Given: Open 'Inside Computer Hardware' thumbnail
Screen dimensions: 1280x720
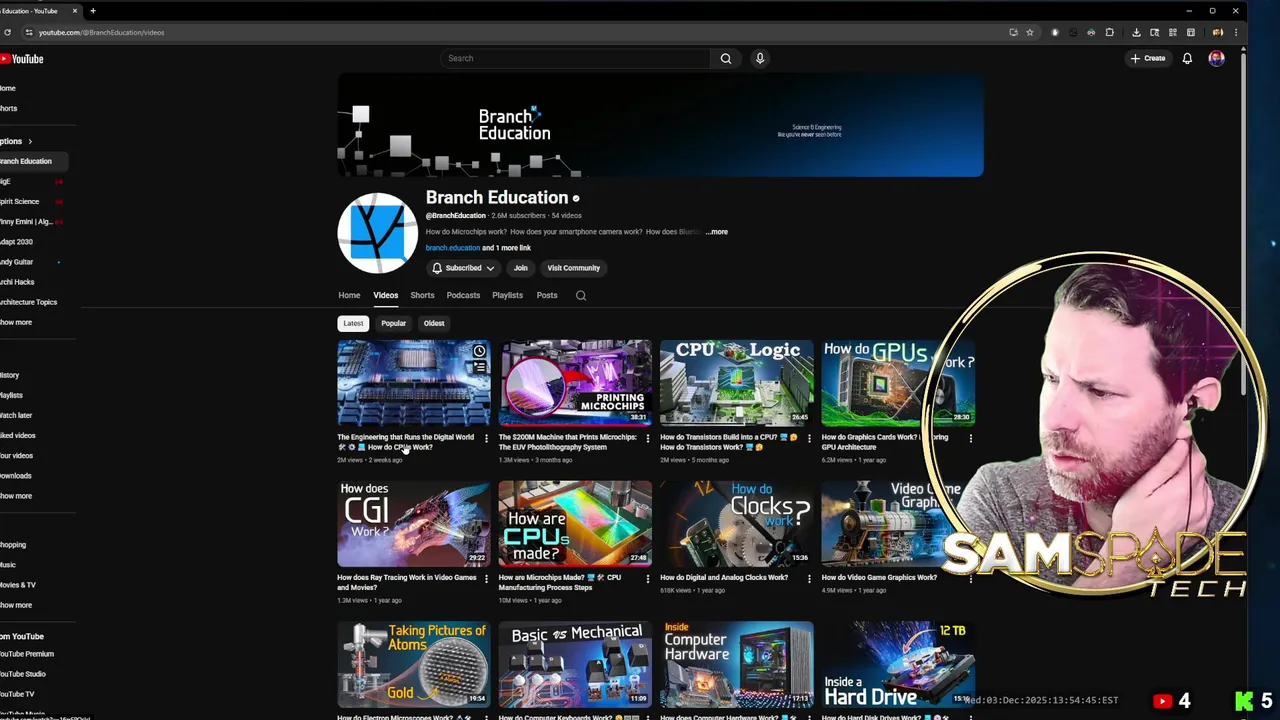Looking at the screenshot, I should pyautogui.click(x=737, y=665).
